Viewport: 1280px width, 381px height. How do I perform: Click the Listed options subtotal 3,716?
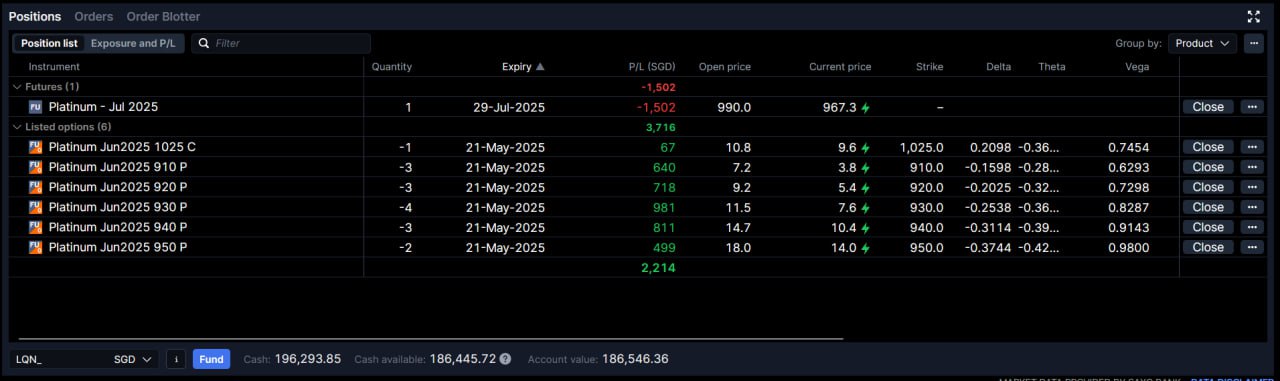click(x=661, y=127)
